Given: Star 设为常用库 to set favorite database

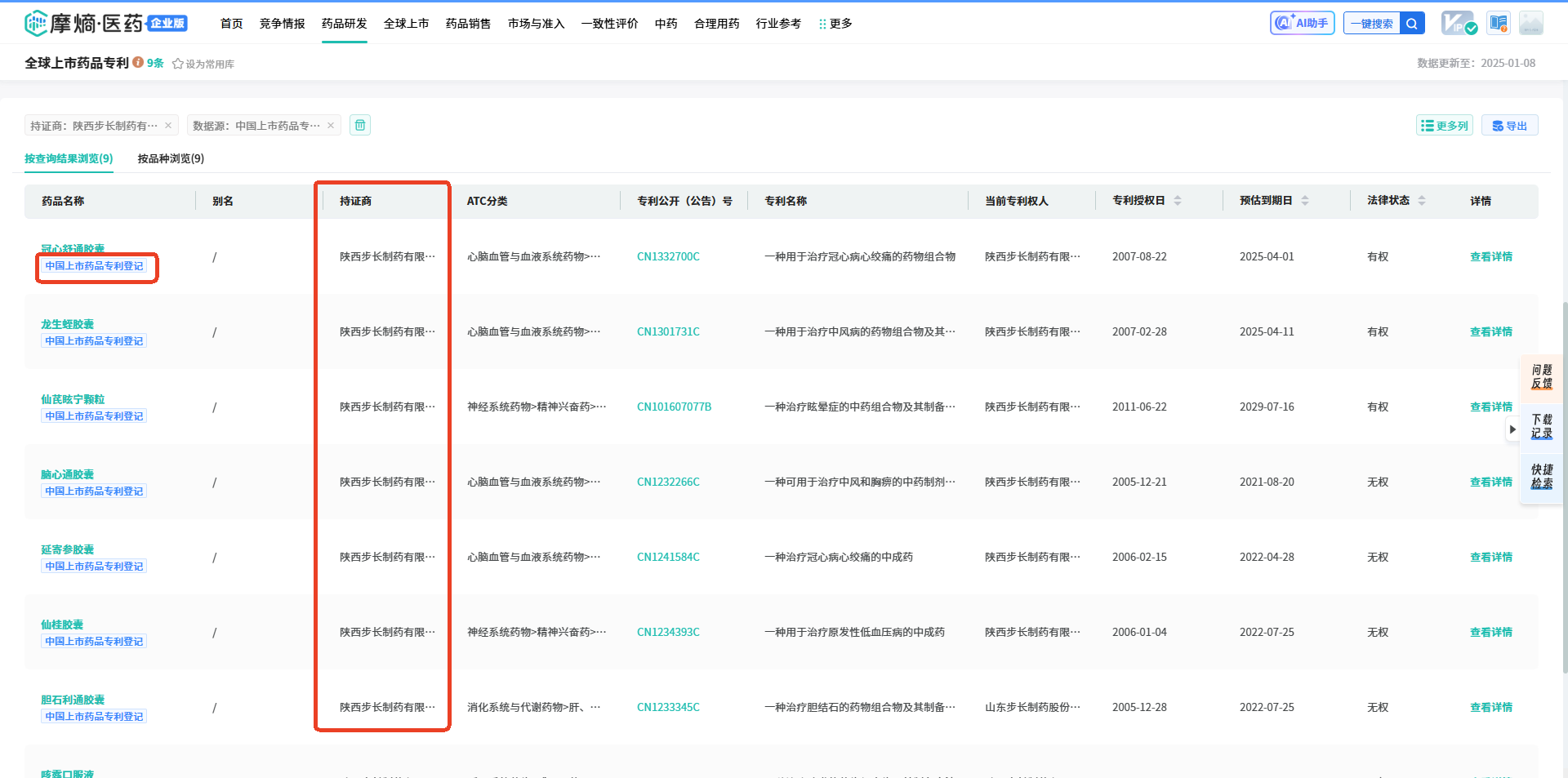Looking at the screenshot, I should tap(203, 64).
